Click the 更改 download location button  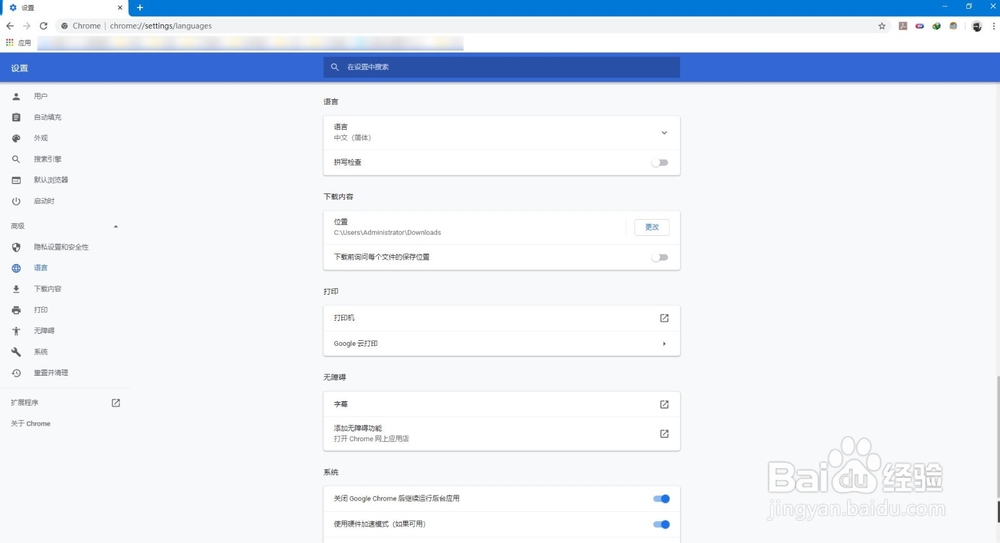652,227
